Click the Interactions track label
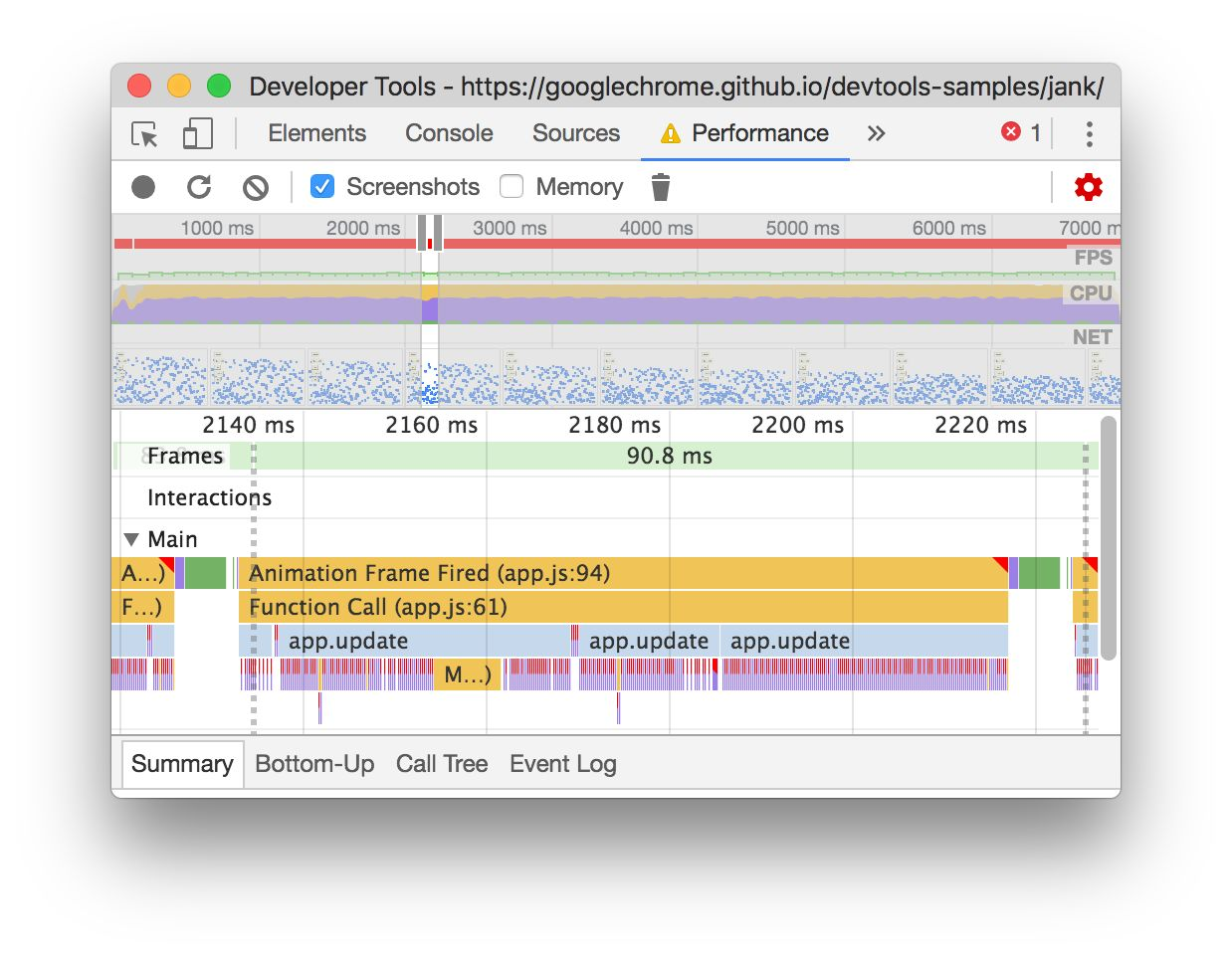This screenshot has width=1232, height=957. pos(209,497)
